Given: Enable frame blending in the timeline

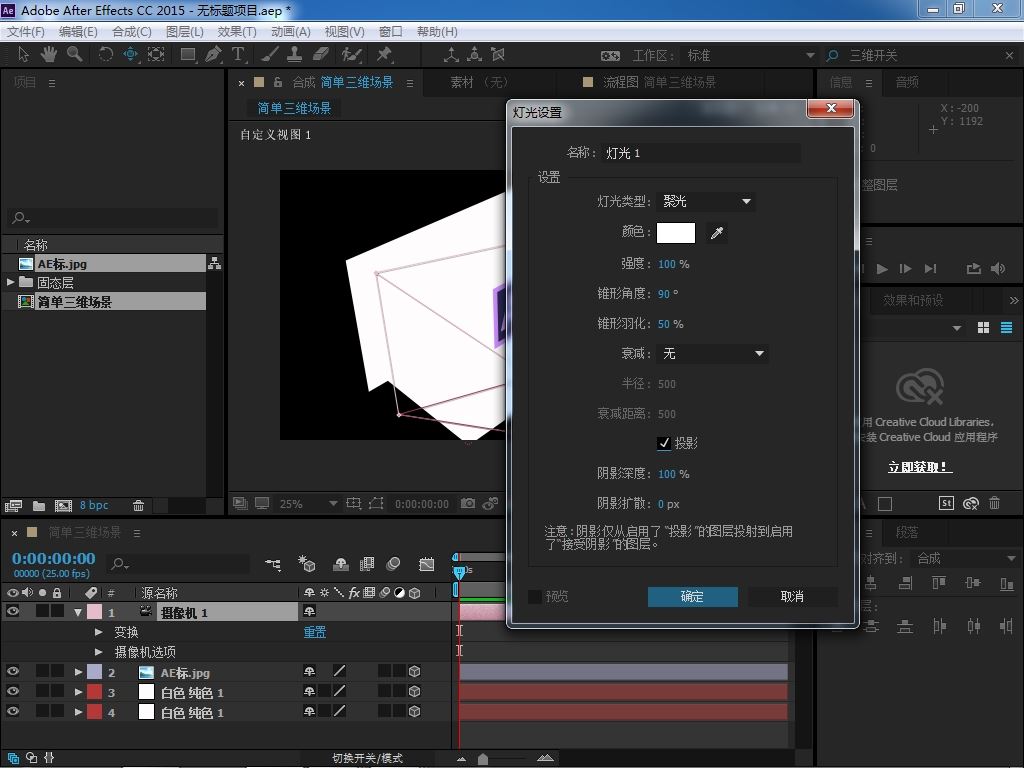Looking at the screenshot, I should click(367, 564).
